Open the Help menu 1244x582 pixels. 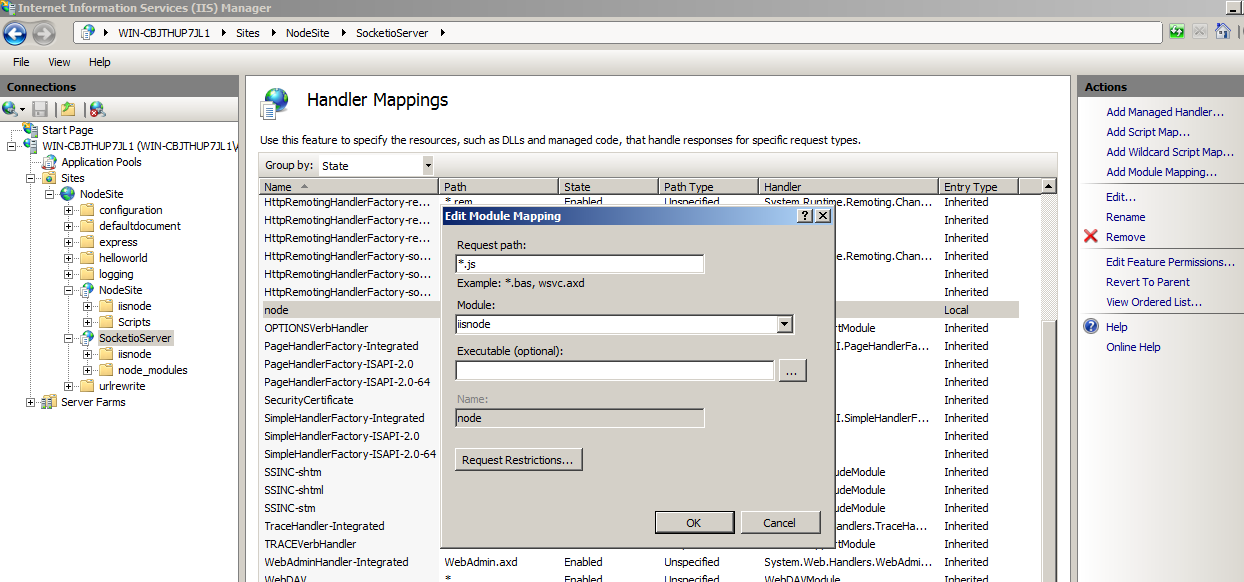[100, 62]
